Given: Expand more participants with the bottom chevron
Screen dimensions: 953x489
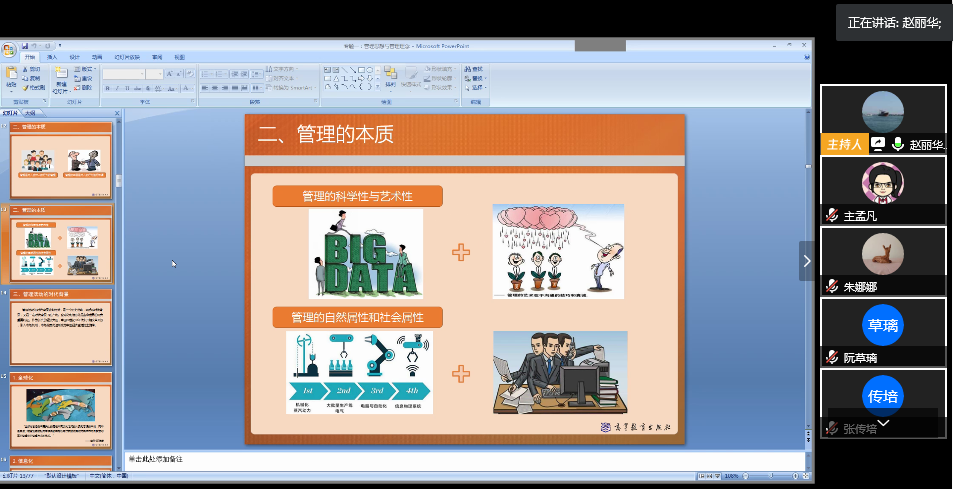Looking at the screenshot, I should (883, 424).
